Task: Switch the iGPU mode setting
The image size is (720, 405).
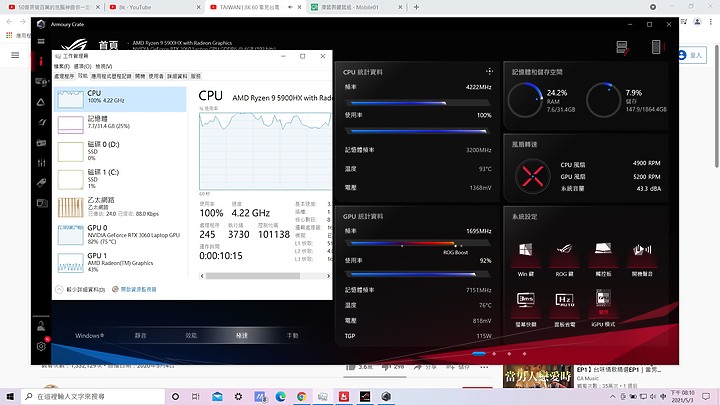Action: pyautogui.click(x=603, y=299)
